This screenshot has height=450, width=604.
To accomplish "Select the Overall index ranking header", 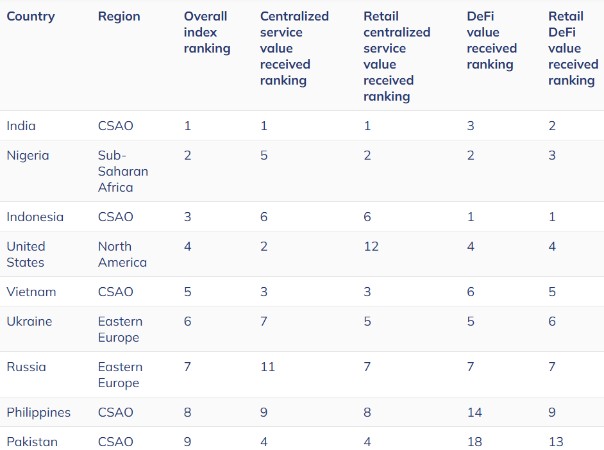I will click(x=207, y=33).
